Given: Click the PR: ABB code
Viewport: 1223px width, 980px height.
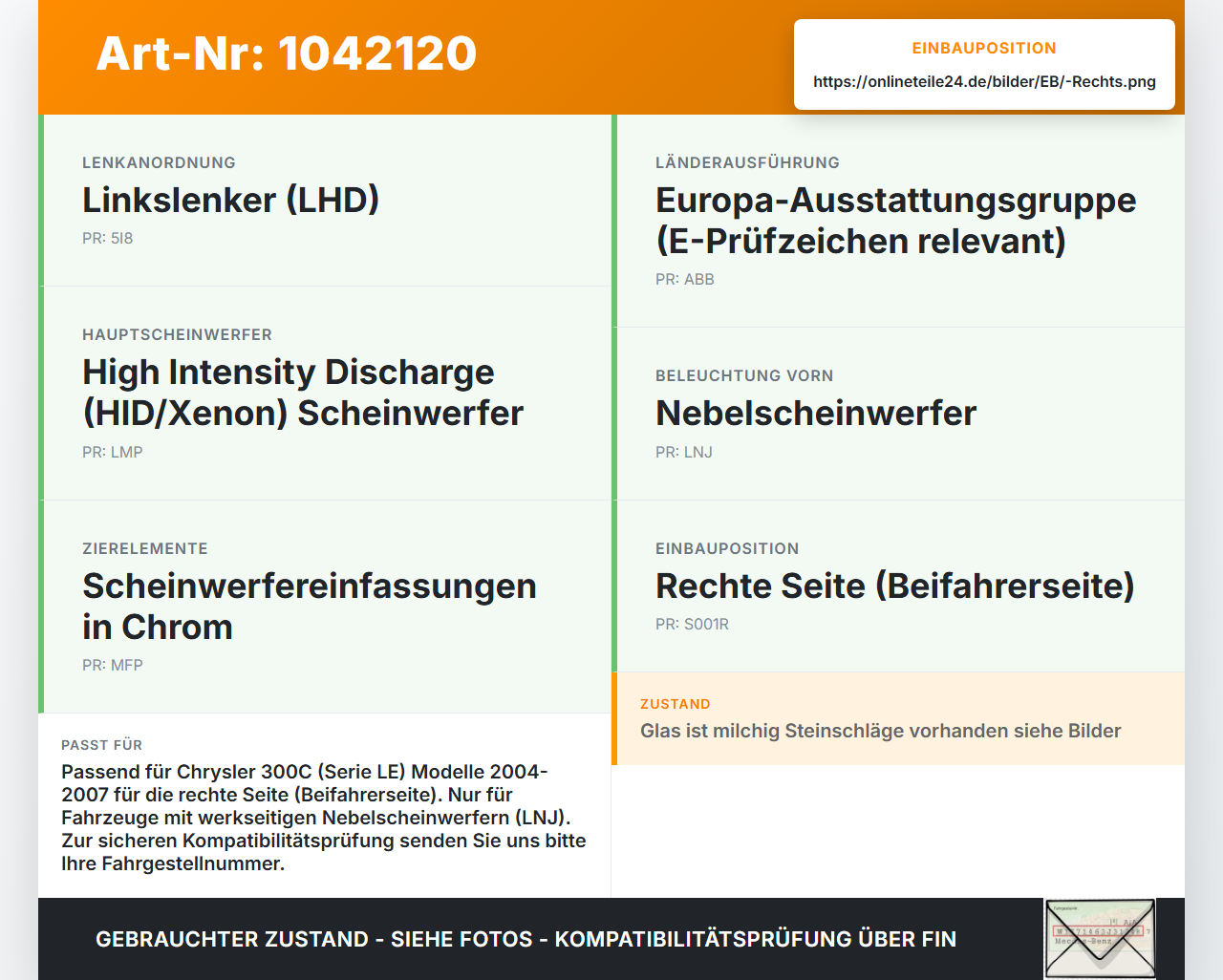Looking at the screenshot, I should click(x=685, y=279).
